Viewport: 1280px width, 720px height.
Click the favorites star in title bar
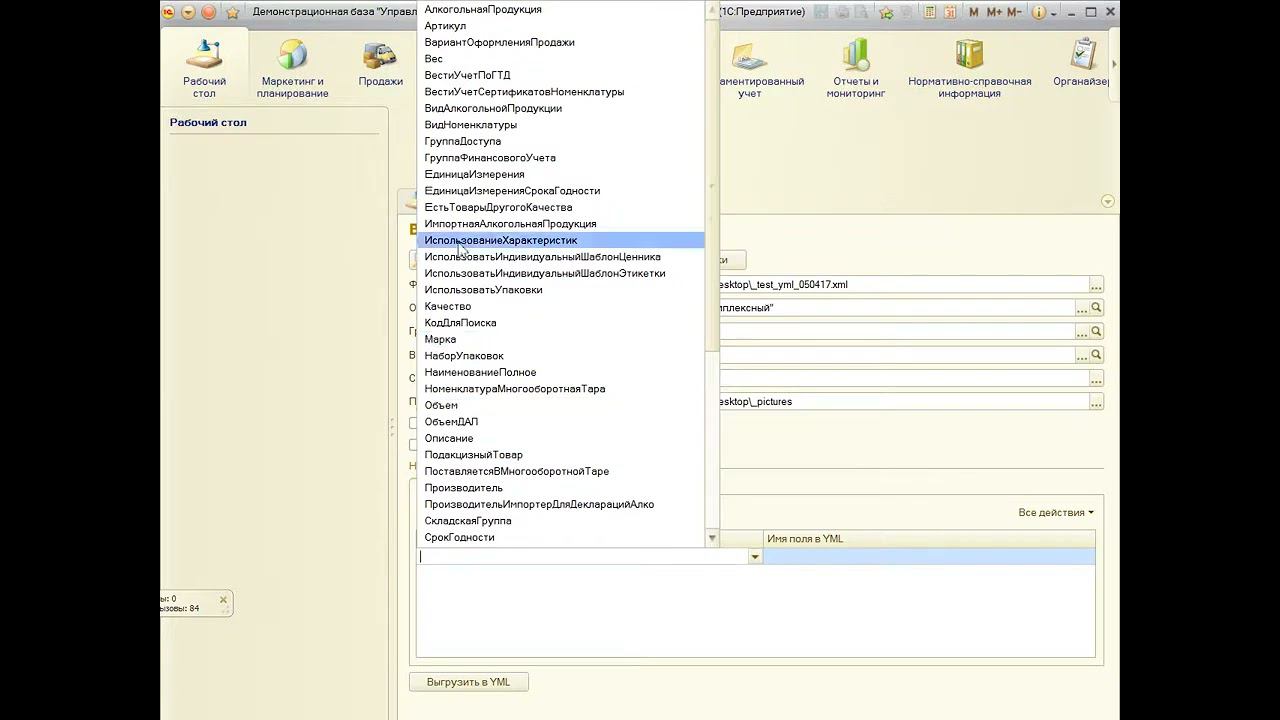point(233,12)
